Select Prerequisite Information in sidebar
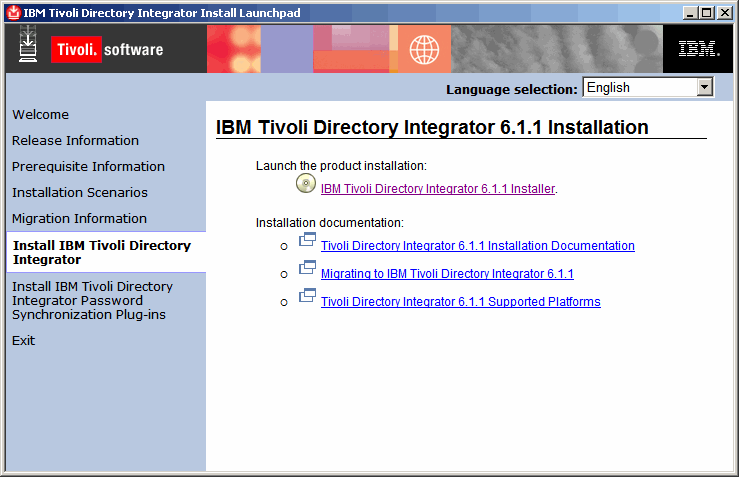 coord(88,167)
